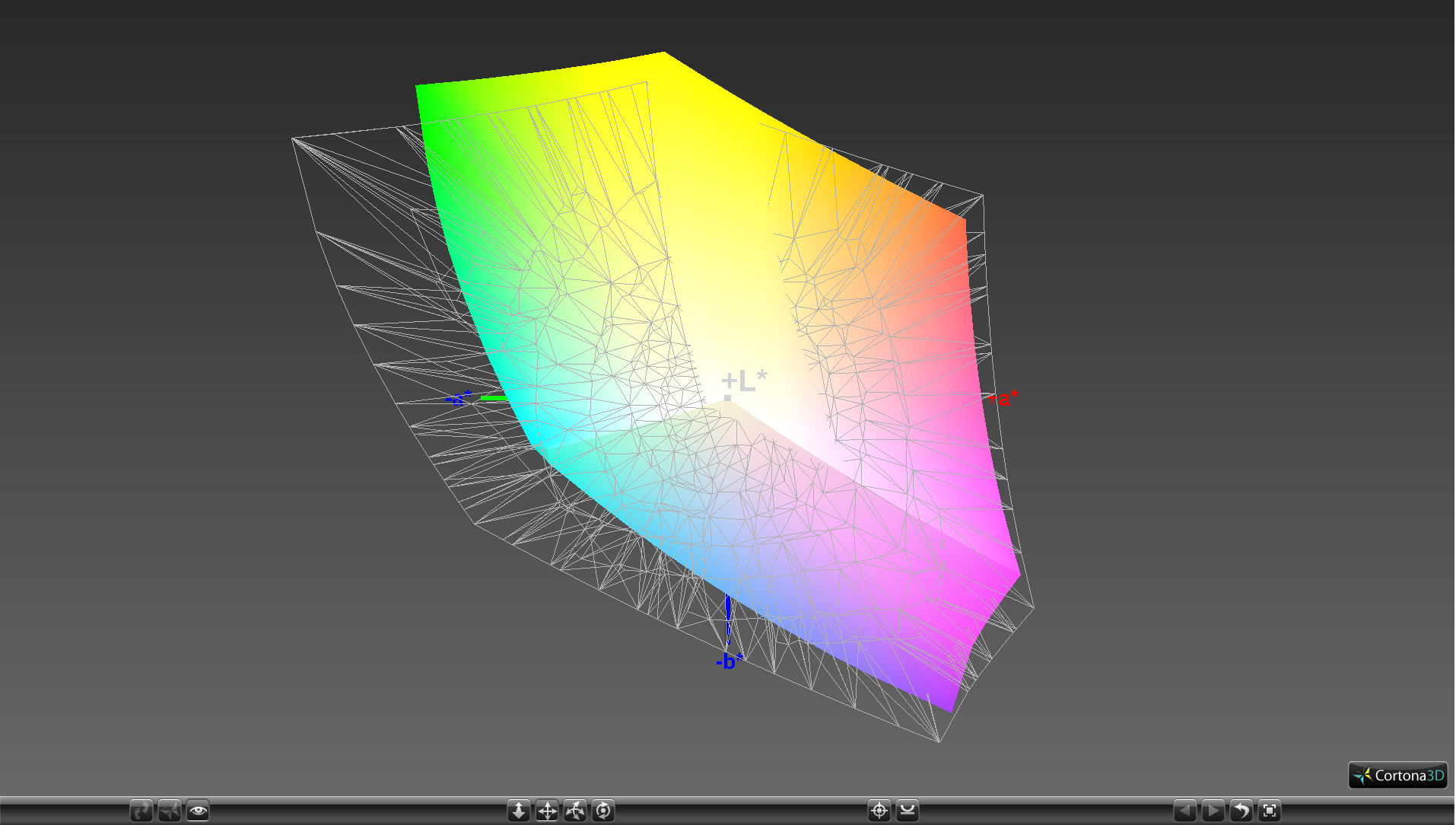Click the +L* axis label
1456x825 pixels.
point(744,381)
